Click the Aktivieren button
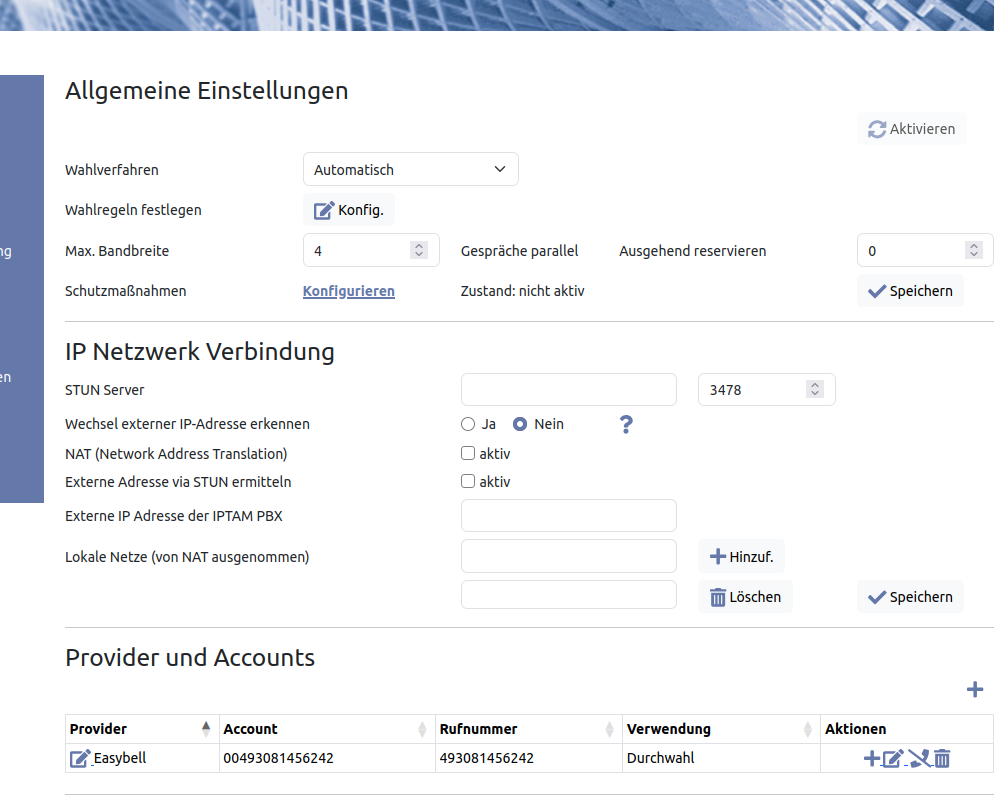This screenshot has height=808, width=1008. click(911, 129)
